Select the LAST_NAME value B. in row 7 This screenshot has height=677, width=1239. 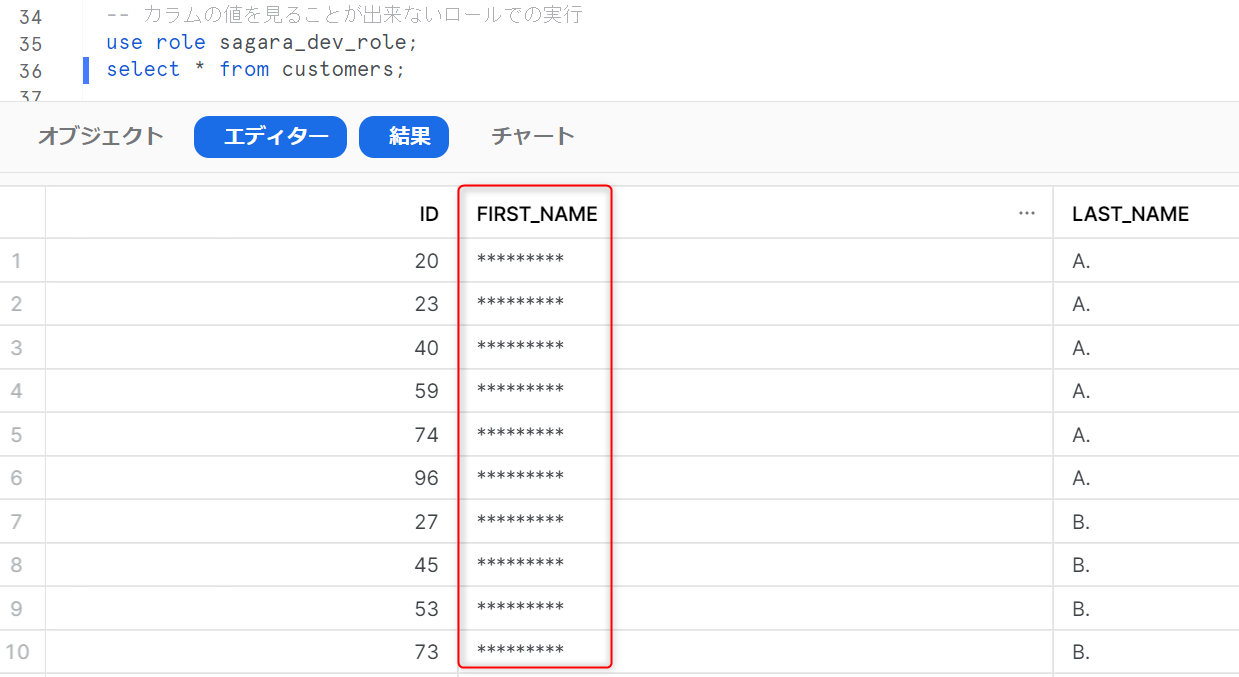(1080, 520)
